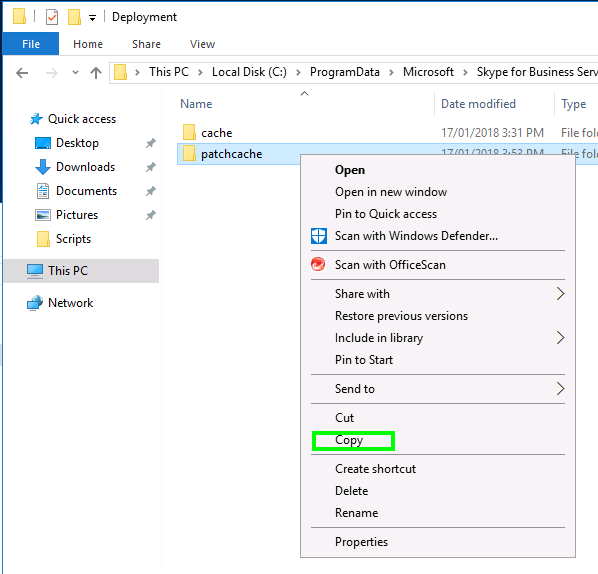Click the Network icon in the sidebar
The image size is (598, 574).
(35, 303)
